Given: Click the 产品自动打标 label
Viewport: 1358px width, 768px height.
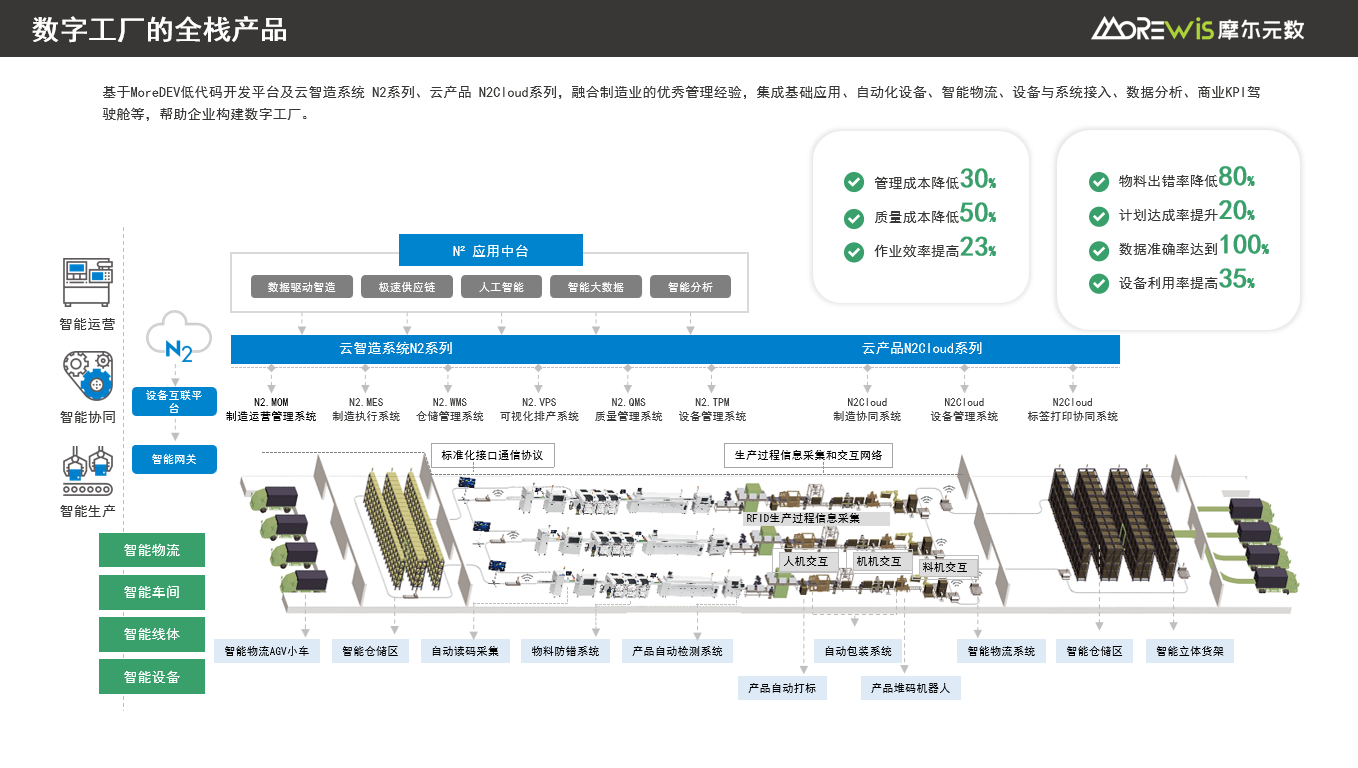Looking at the screenshot, I should click(783, 687).
